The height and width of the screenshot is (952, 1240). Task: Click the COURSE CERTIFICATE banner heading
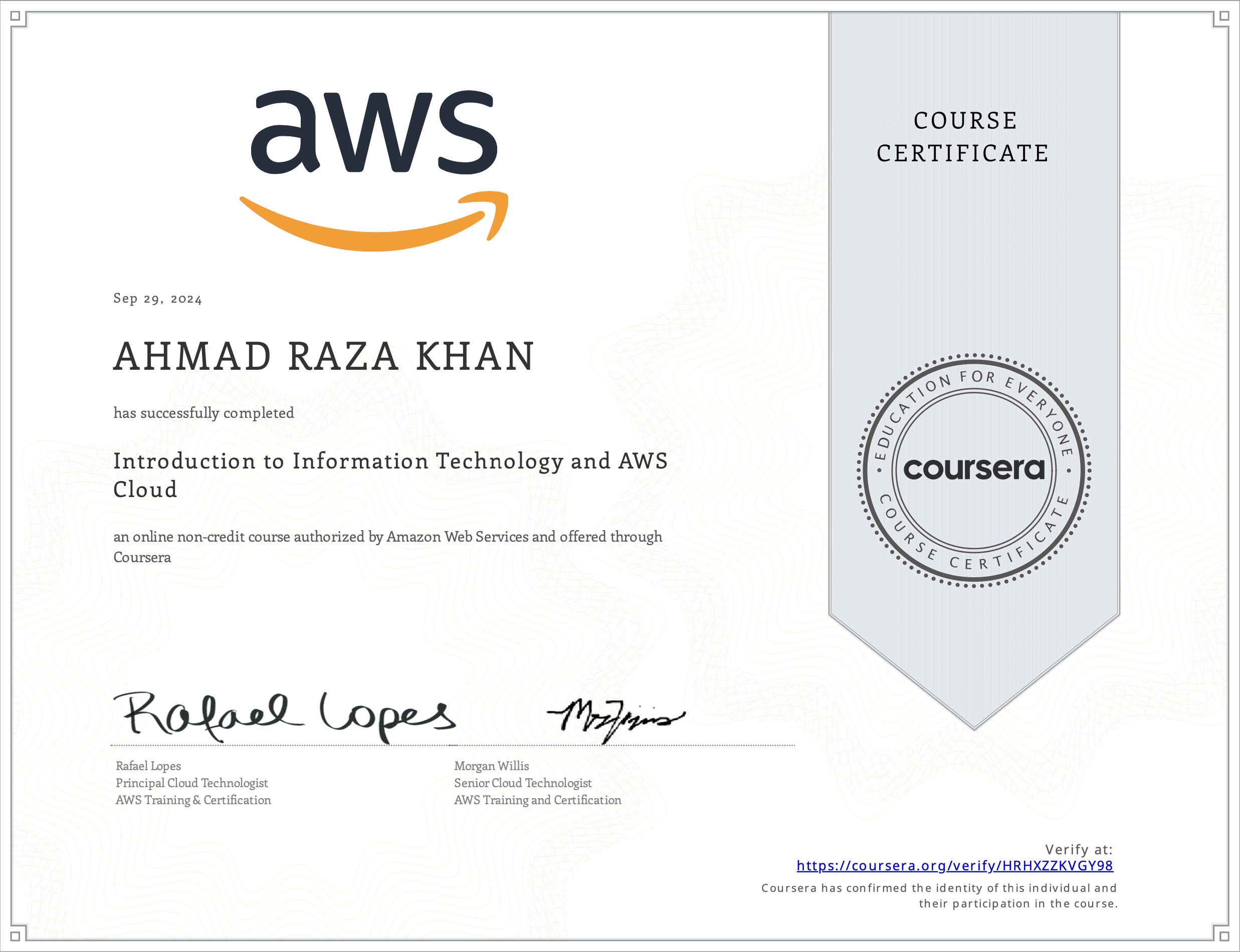[x=963, y=137]
